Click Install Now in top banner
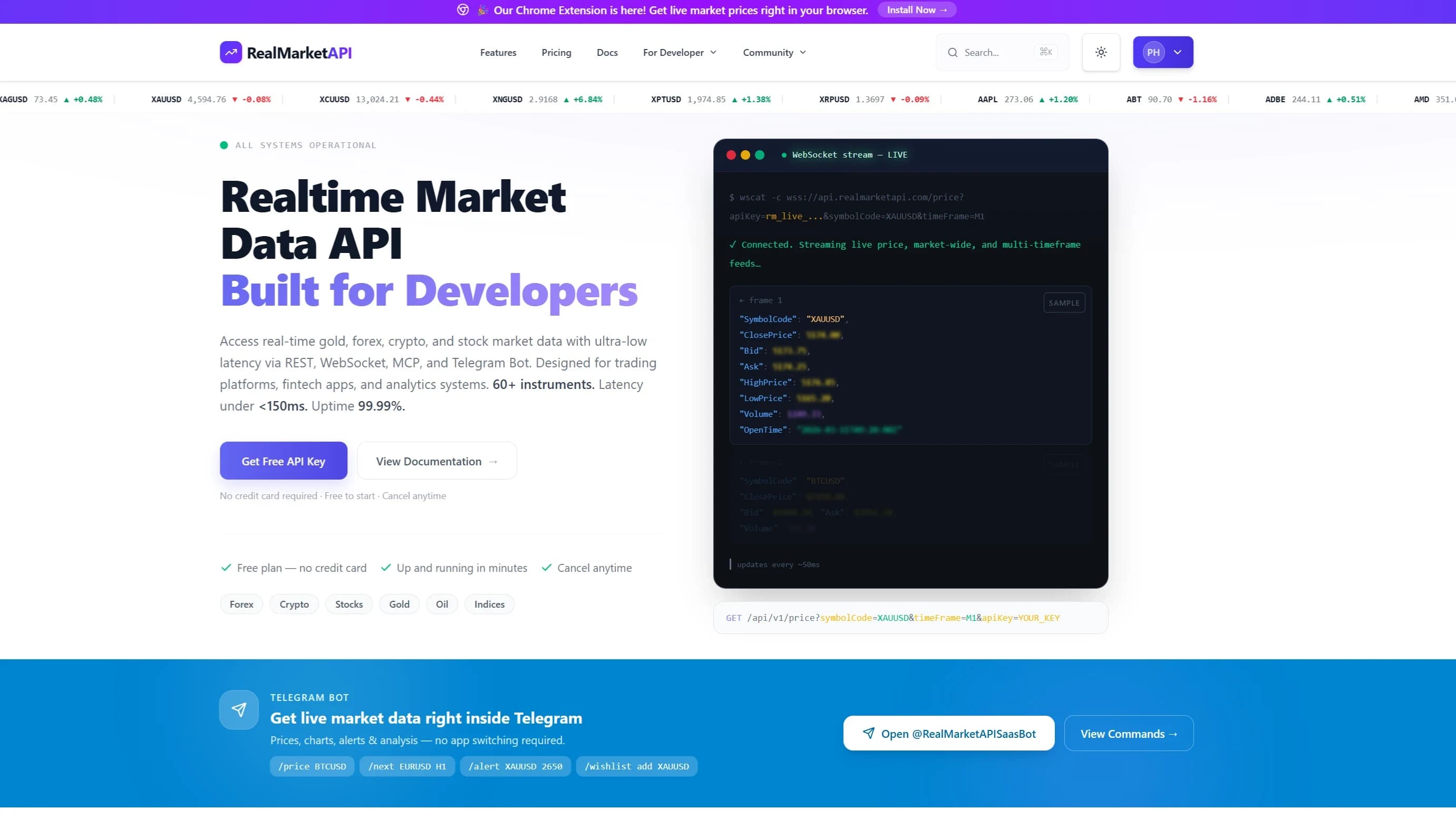Viewport: 1456px width, 819px height. [x=916, y=10]
